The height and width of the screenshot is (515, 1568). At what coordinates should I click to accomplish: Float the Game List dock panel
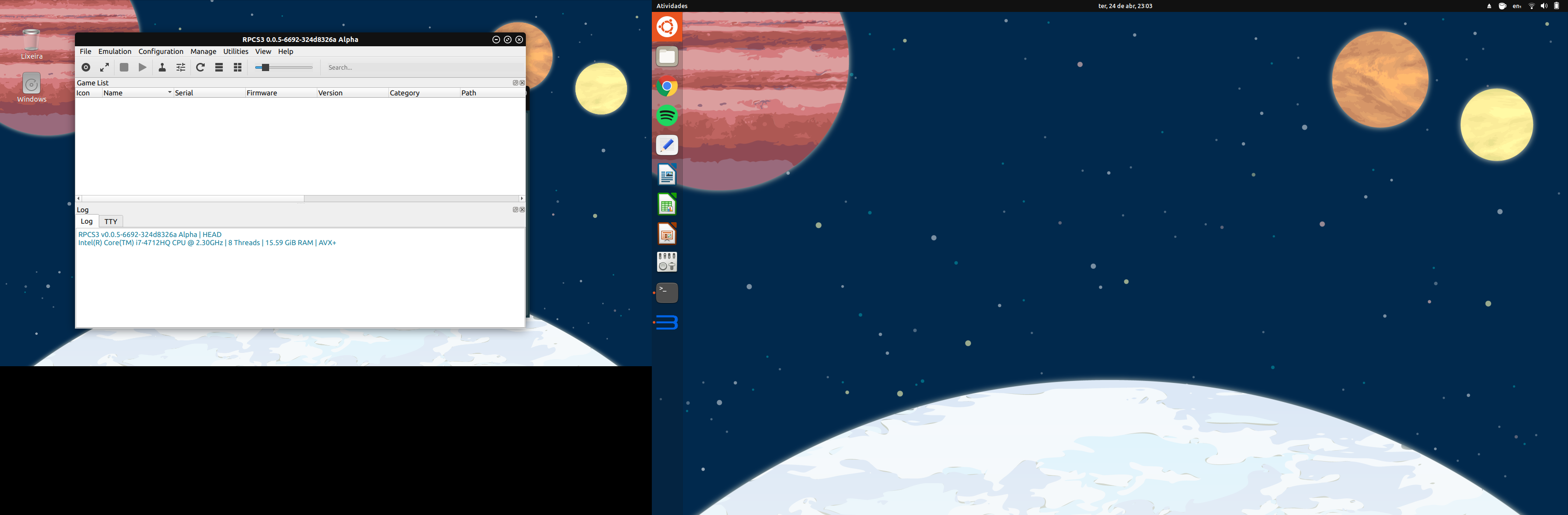[x=515, y=82]
